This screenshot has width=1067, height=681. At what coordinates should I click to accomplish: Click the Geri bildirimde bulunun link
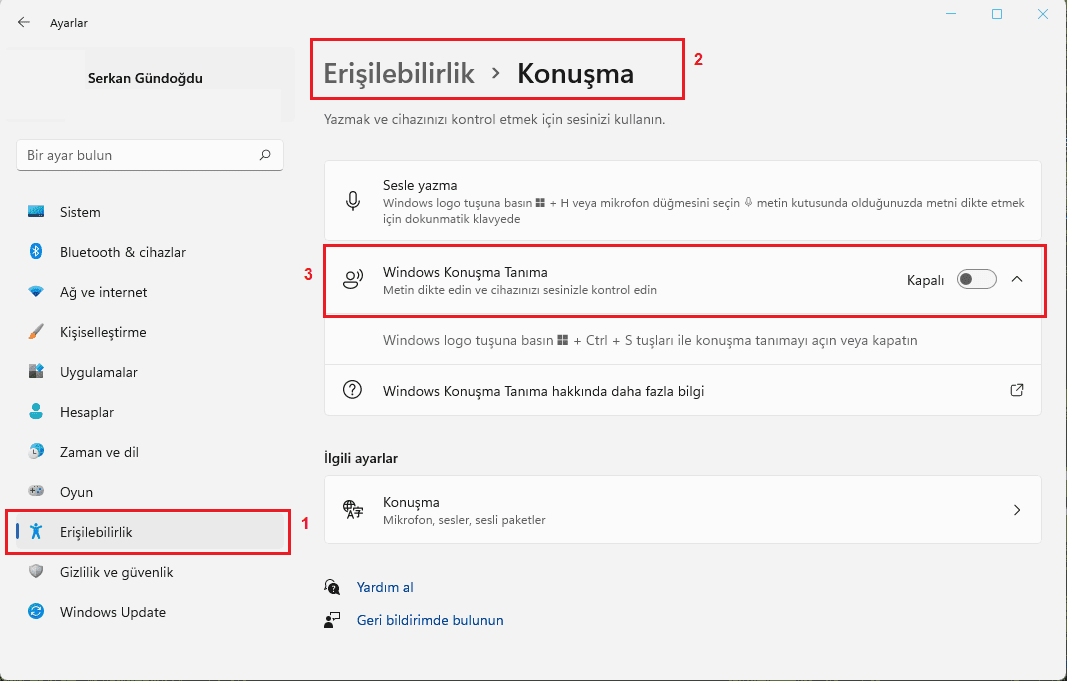(x=430, y=620)
